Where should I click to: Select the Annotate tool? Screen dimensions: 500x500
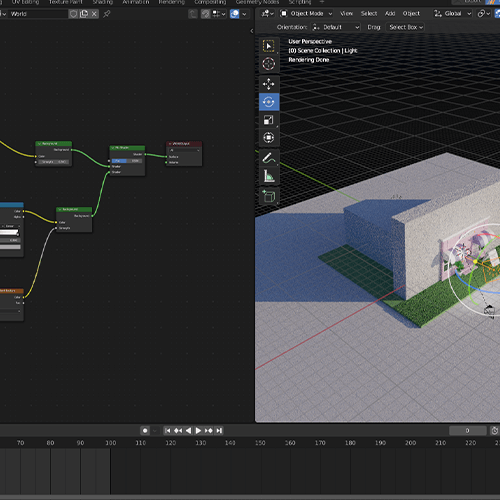click(x=269, y=158)
